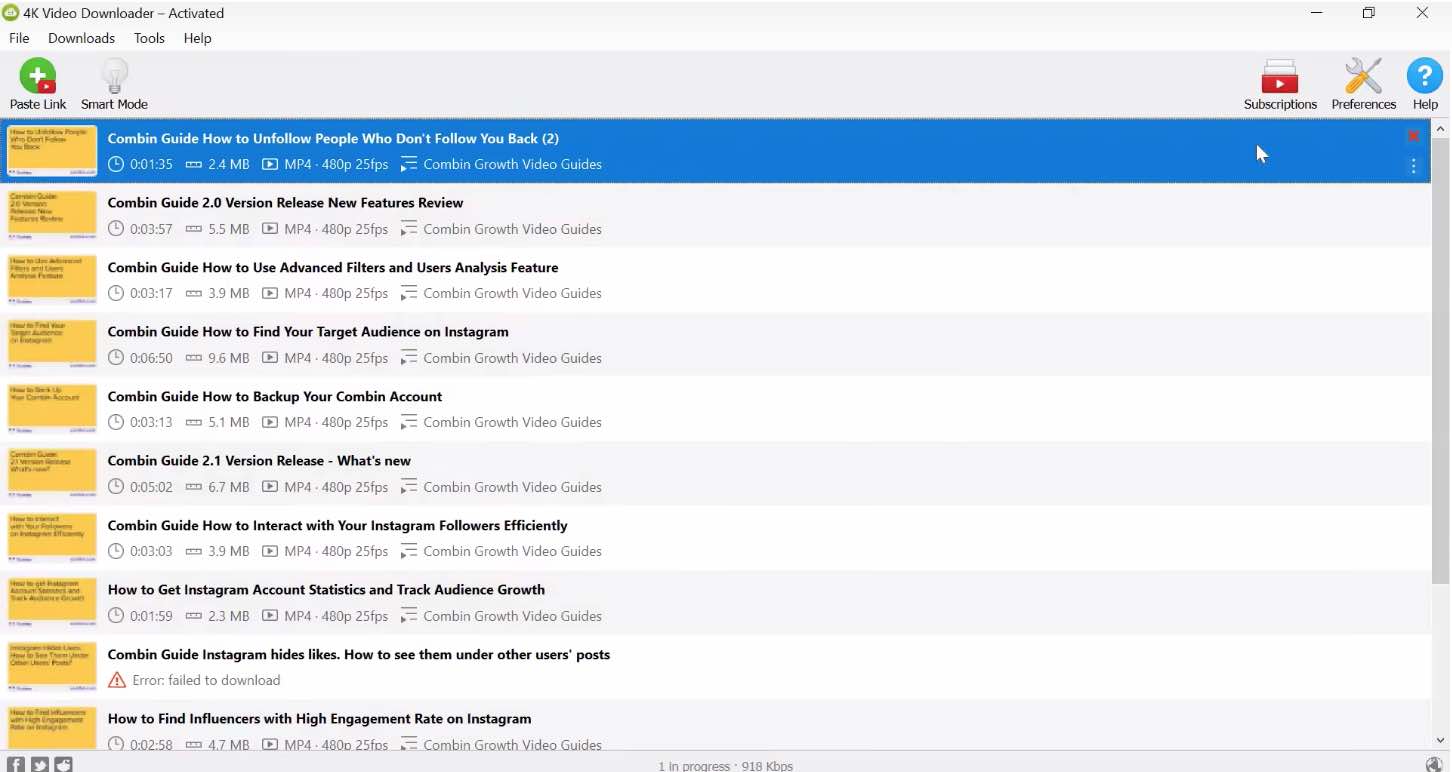The image size is (1452, 772).
Task: Select the Backup Your Combin Account video
Action: [275, 396]
